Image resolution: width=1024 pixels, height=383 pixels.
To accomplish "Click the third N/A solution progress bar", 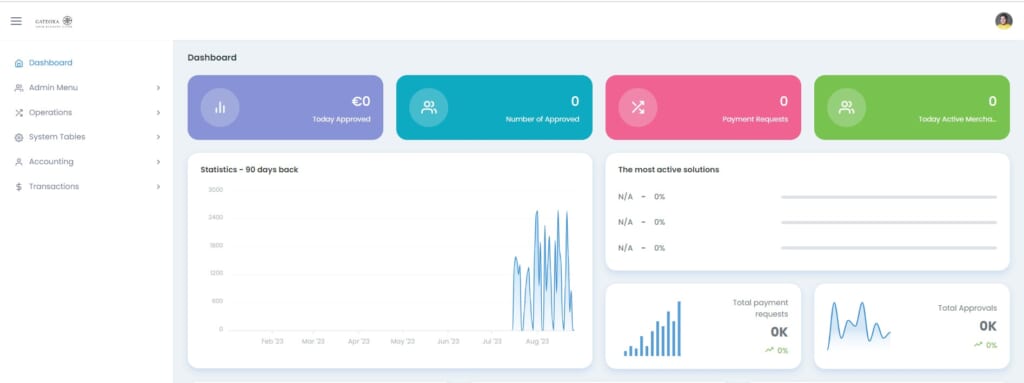I will 889,248.
